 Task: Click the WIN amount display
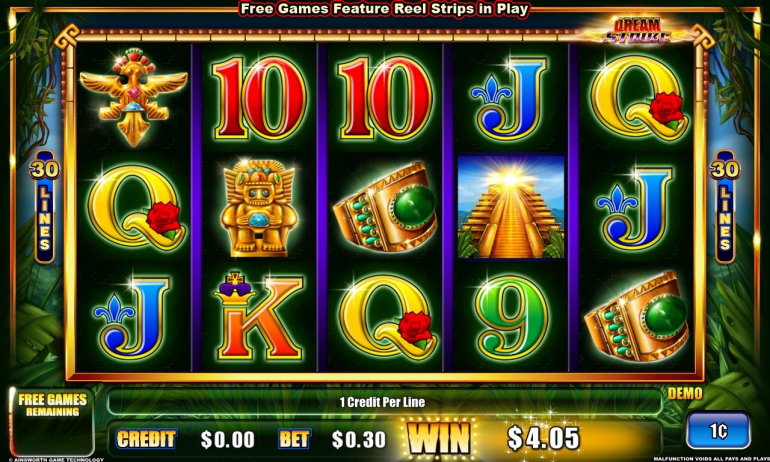(x=543, y=438)
